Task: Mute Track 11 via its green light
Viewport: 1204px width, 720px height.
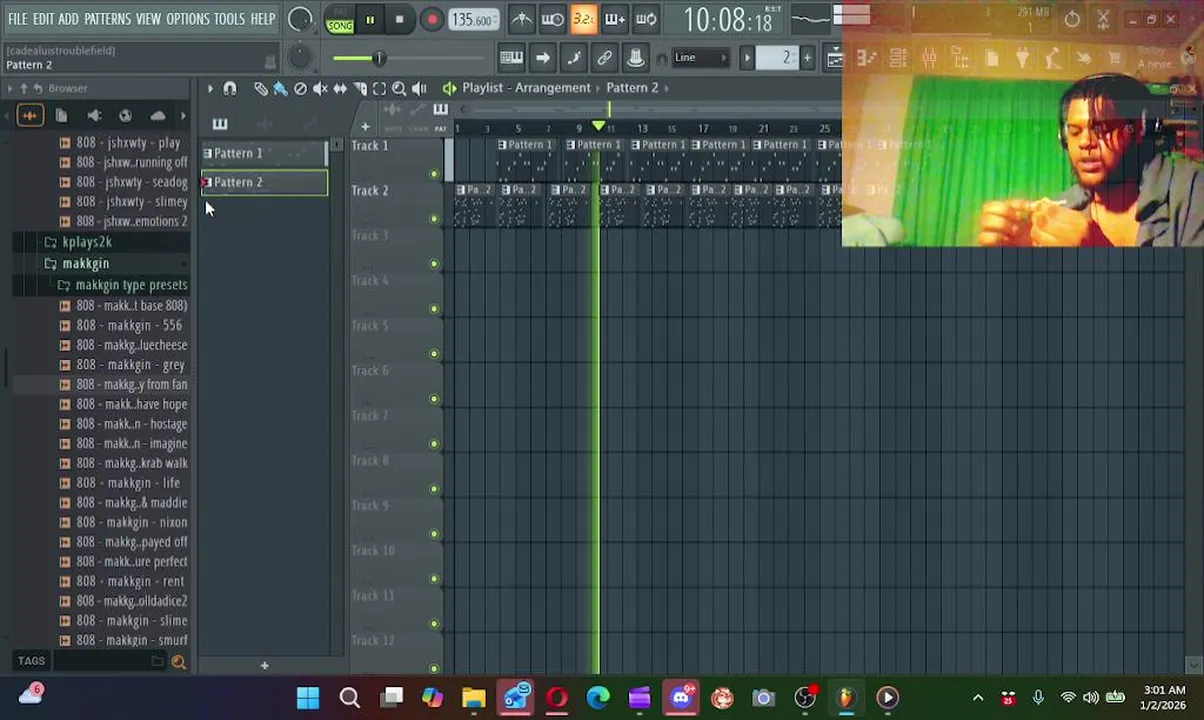Action: (434, 624)
